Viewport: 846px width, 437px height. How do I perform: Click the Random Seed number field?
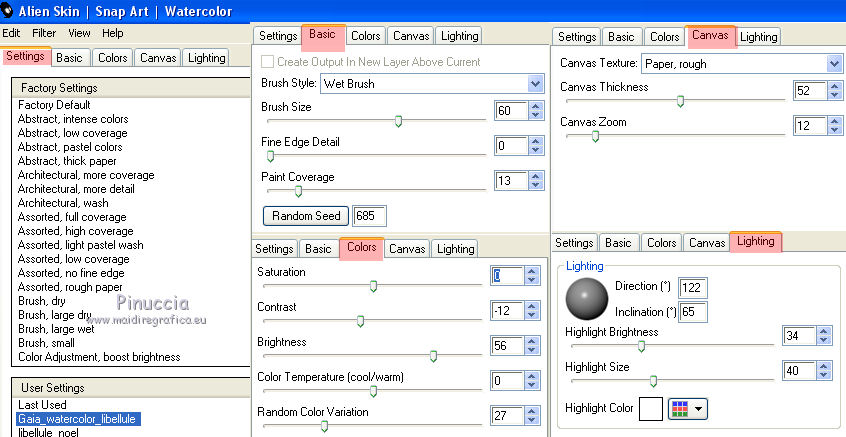click(369, 215)
